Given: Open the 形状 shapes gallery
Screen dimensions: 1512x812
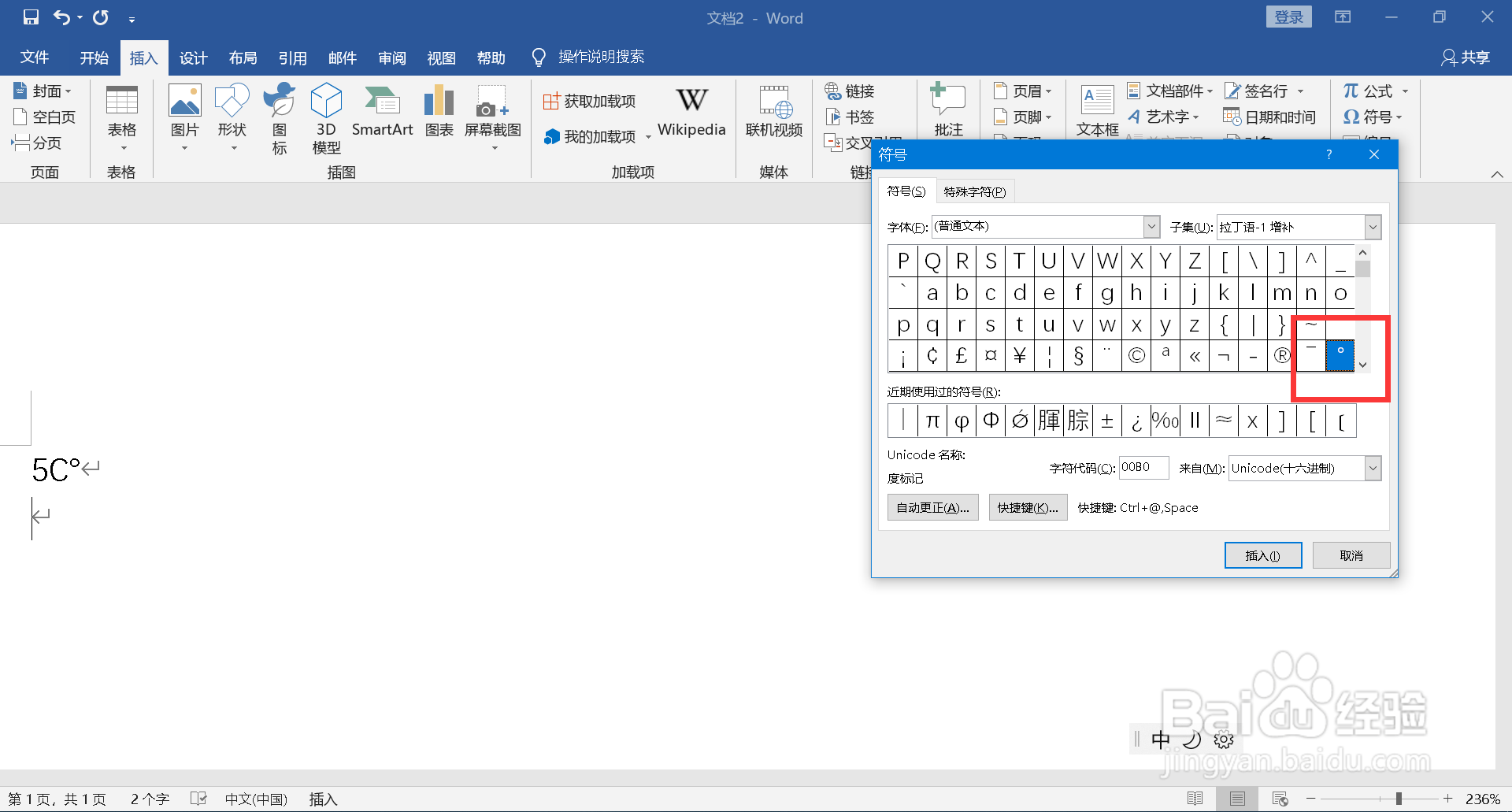Looking at the screenshot, I should point(232,119).
